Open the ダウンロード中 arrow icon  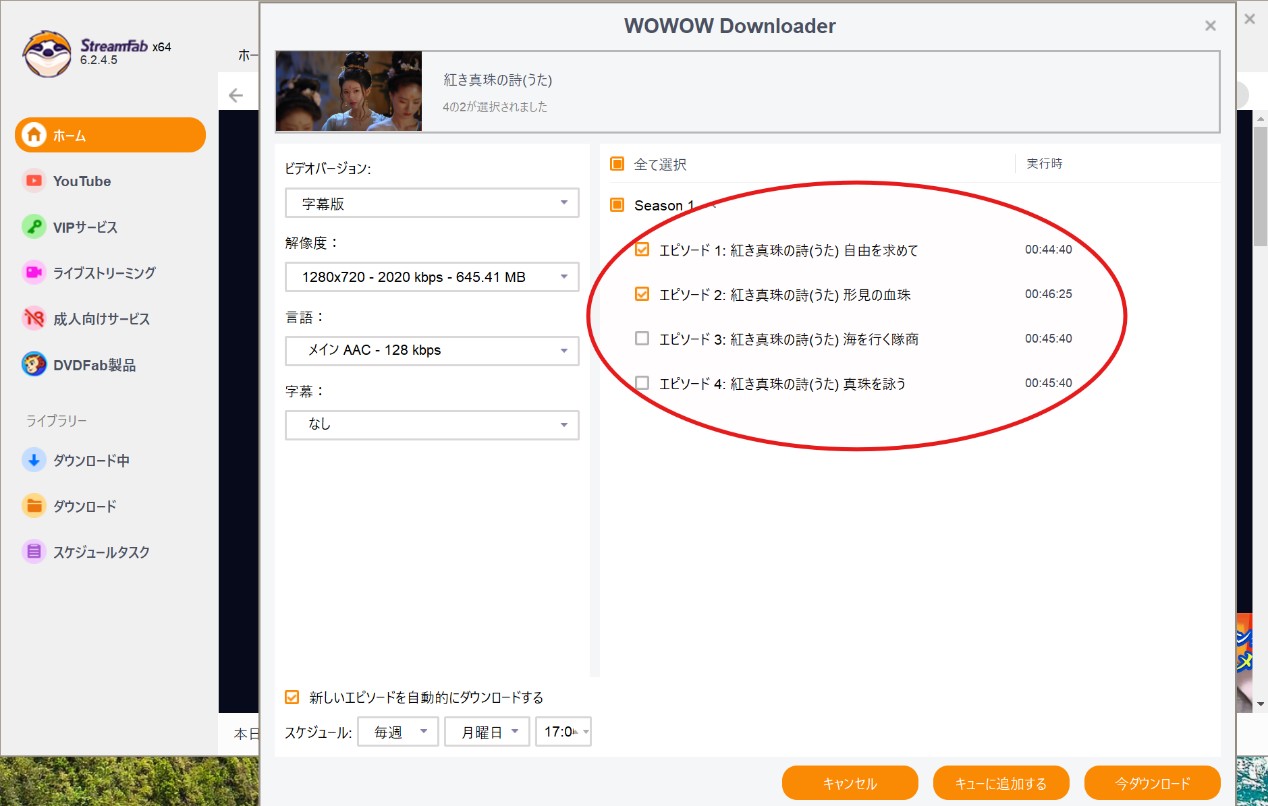point(34,461)
